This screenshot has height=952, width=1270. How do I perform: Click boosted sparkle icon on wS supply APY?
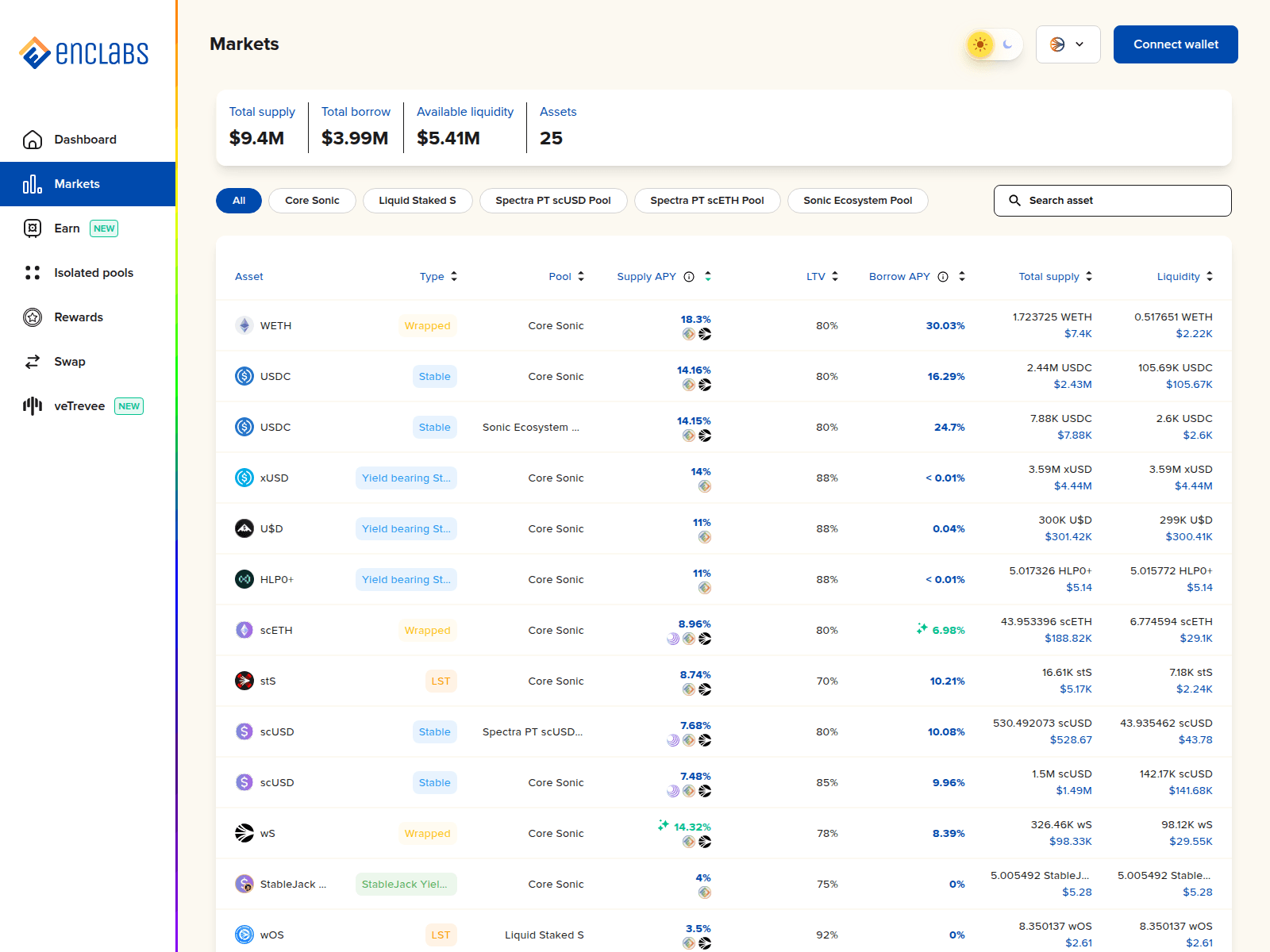click(x=664, y=826)
